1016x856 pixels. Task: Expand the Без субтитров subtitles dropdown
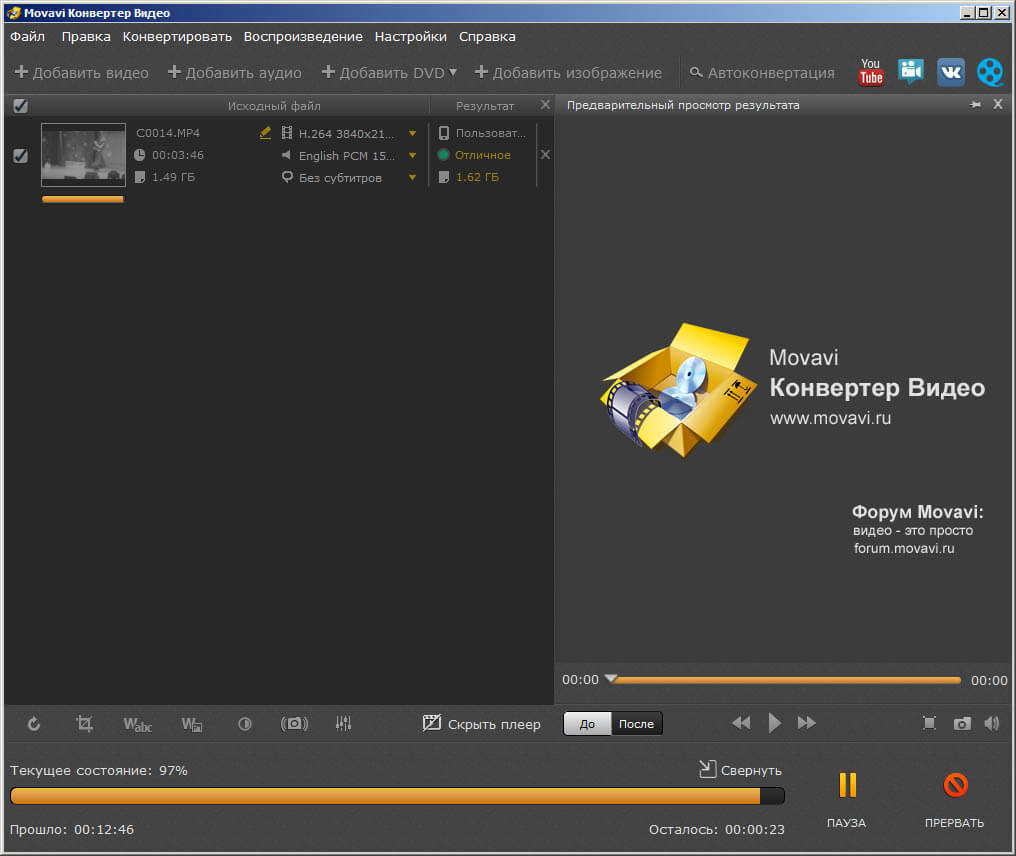[x=412, y=178]
